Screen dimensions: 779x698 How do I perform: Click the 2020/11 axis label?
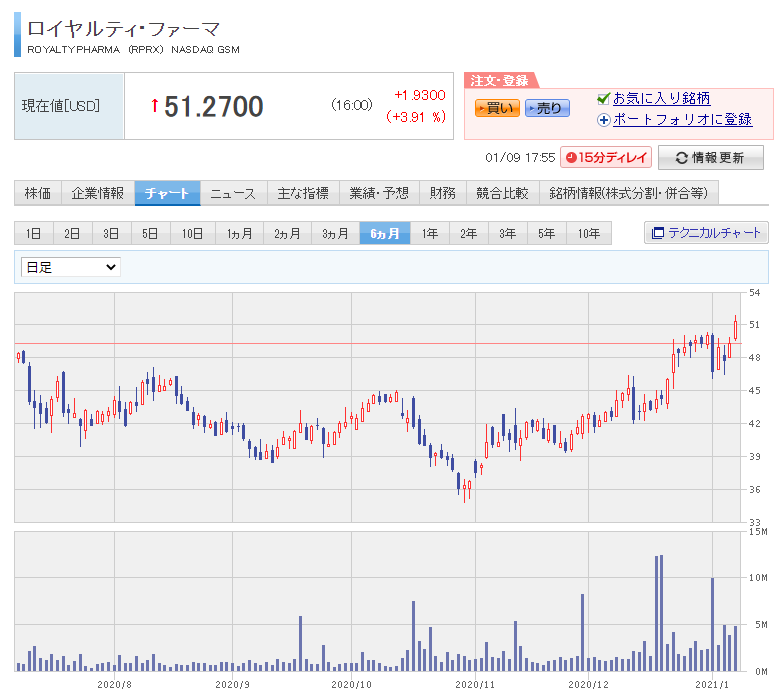(475, 685)
